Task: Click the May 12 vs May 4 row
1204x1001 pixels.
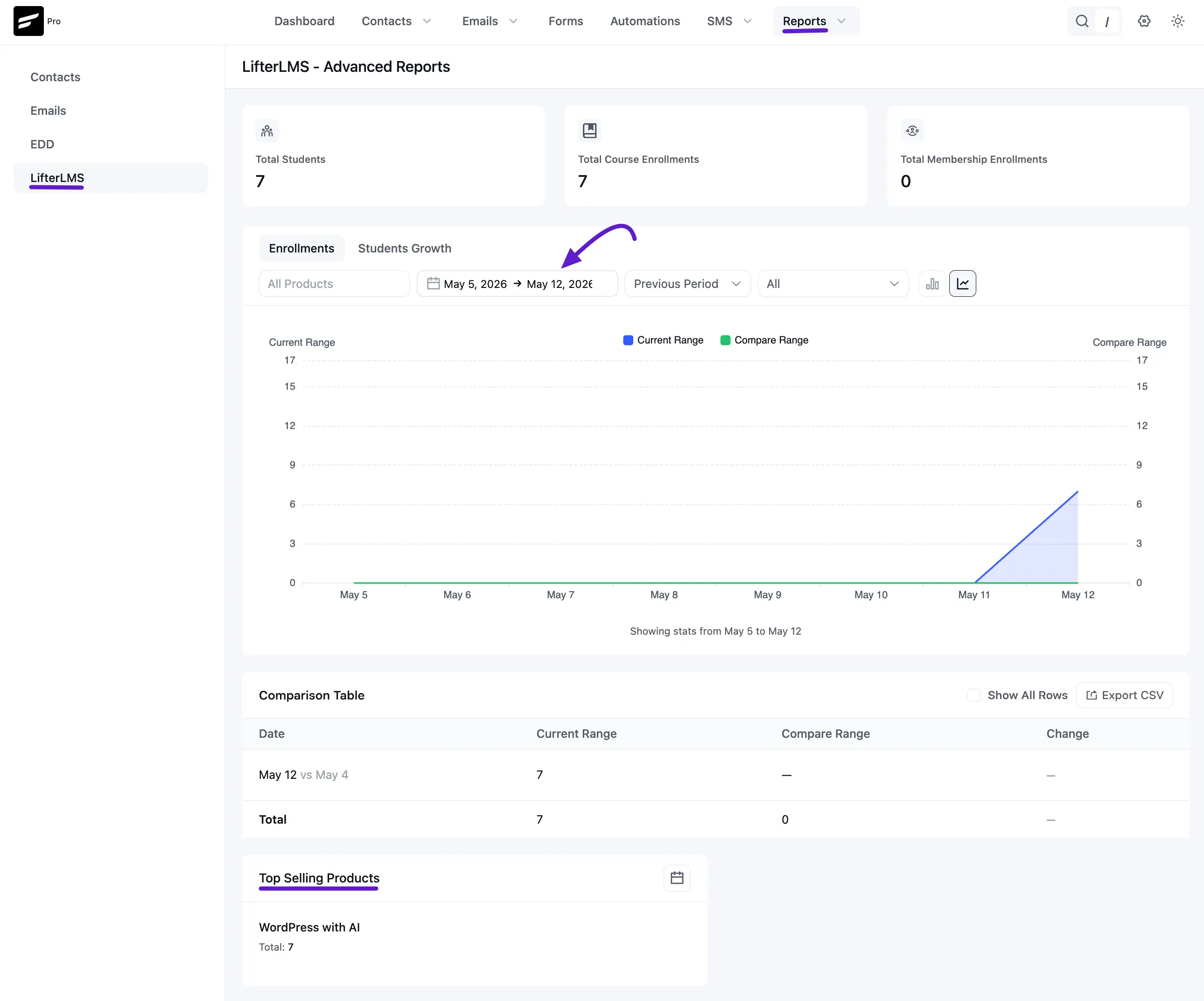Action: (x=715, y=775)
